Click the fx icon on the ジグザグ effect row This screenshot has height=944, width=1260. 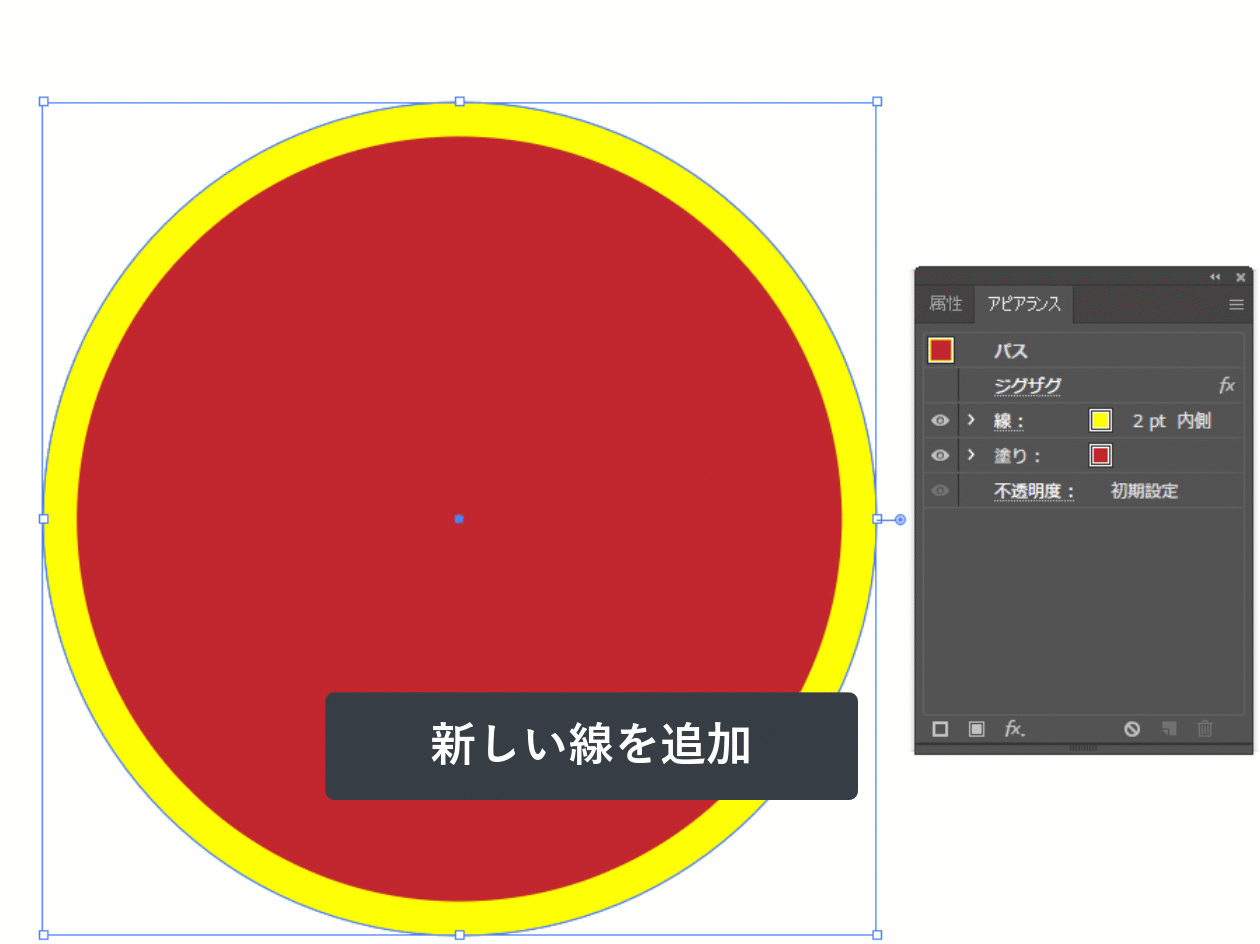1228,385
